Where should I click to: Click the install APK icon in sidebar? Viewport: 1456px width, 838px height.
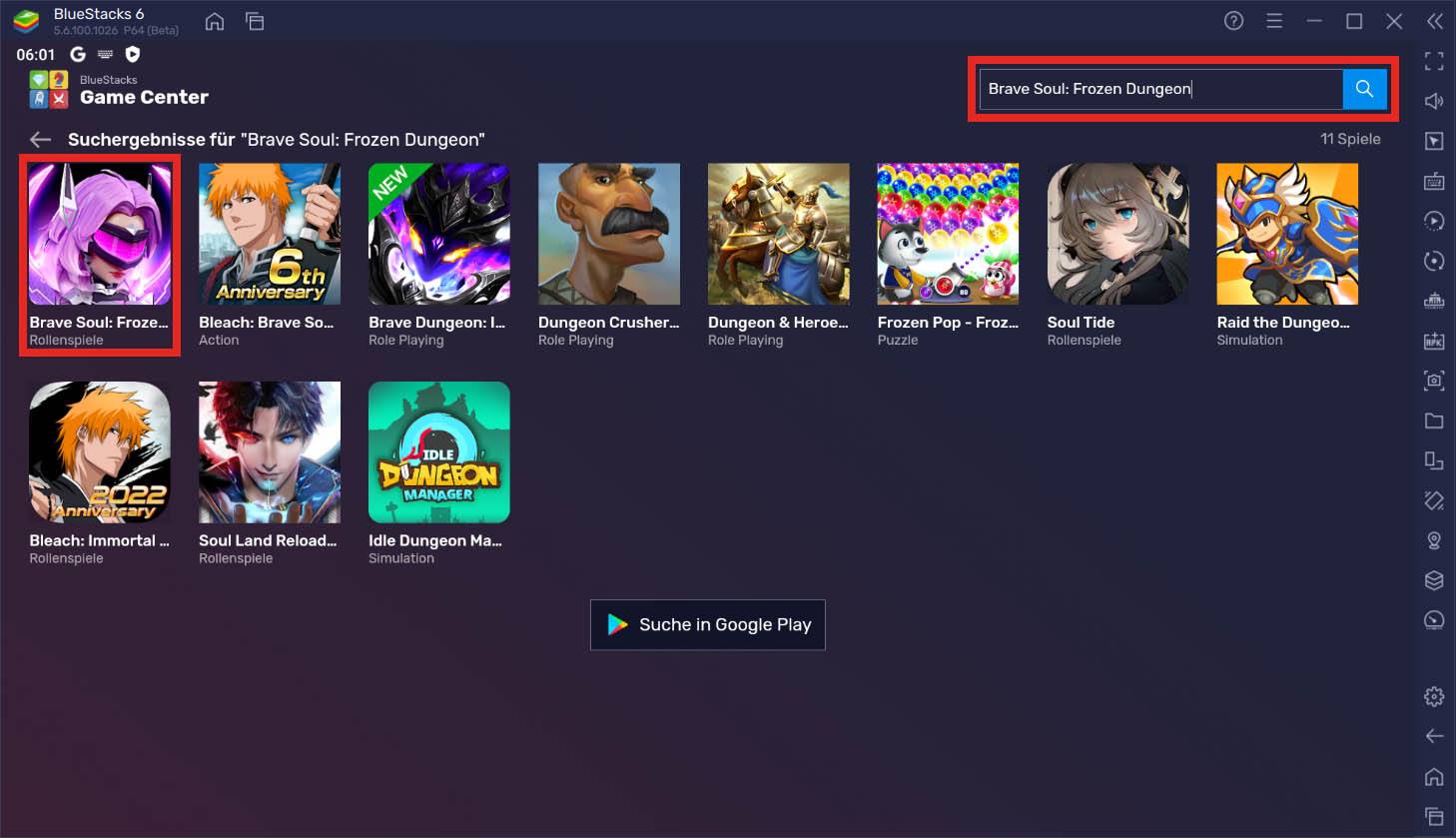[x=1434, y=341]
